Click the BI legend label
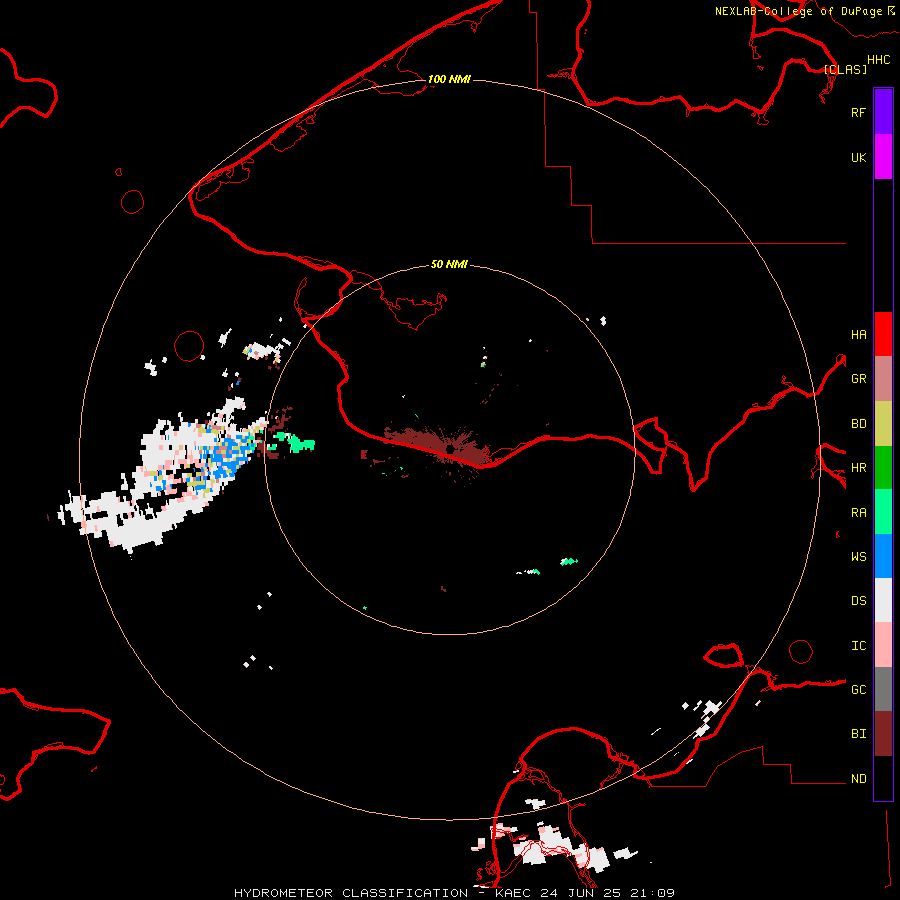This screenshot has width=900, height=900. (858, 734)
